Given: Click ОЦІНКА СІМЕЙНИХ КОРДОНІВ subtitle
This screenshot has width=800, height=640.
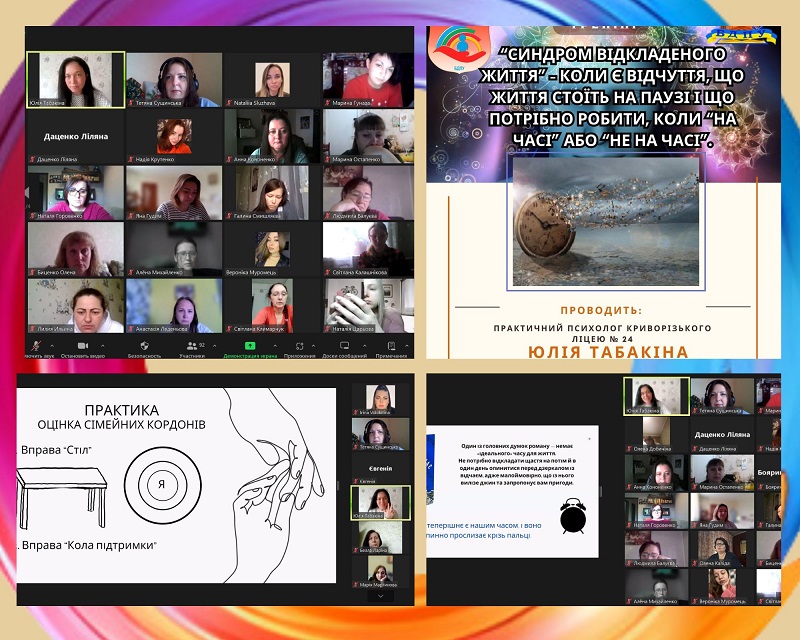Looking at the screenshot, I should pyautogui.click(x=121, y=424).
